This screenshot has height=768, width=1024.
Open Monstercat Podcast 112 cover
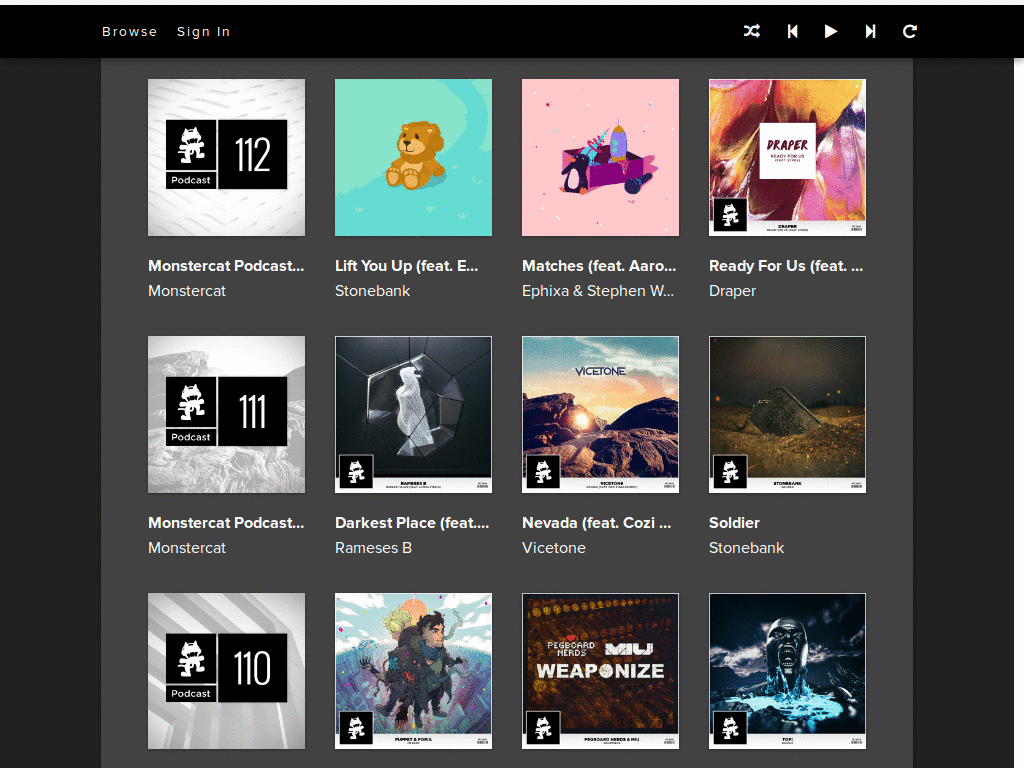(227, 157)
